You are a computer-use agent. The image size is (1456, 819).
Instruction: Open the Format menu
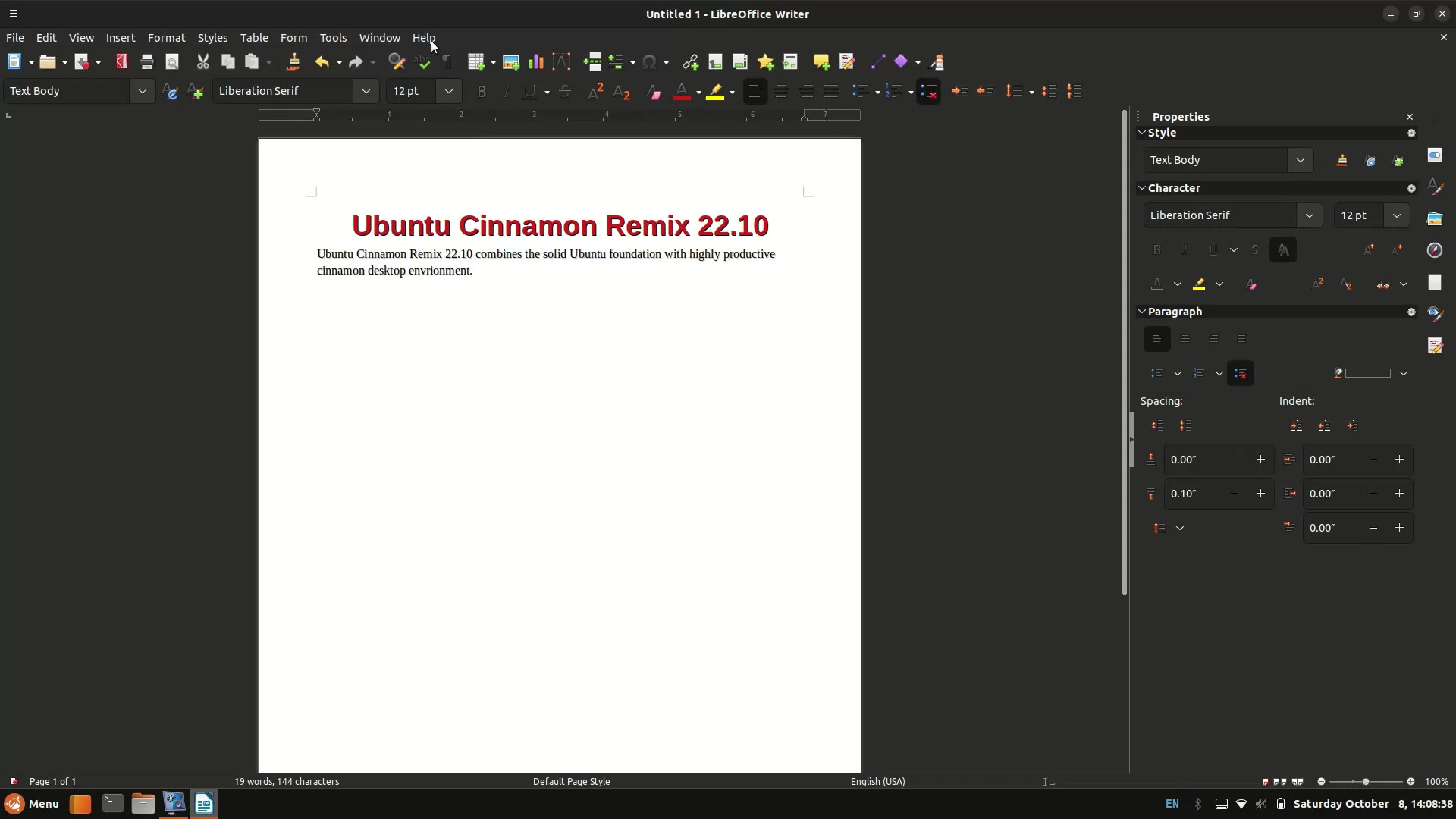point(166,38)
